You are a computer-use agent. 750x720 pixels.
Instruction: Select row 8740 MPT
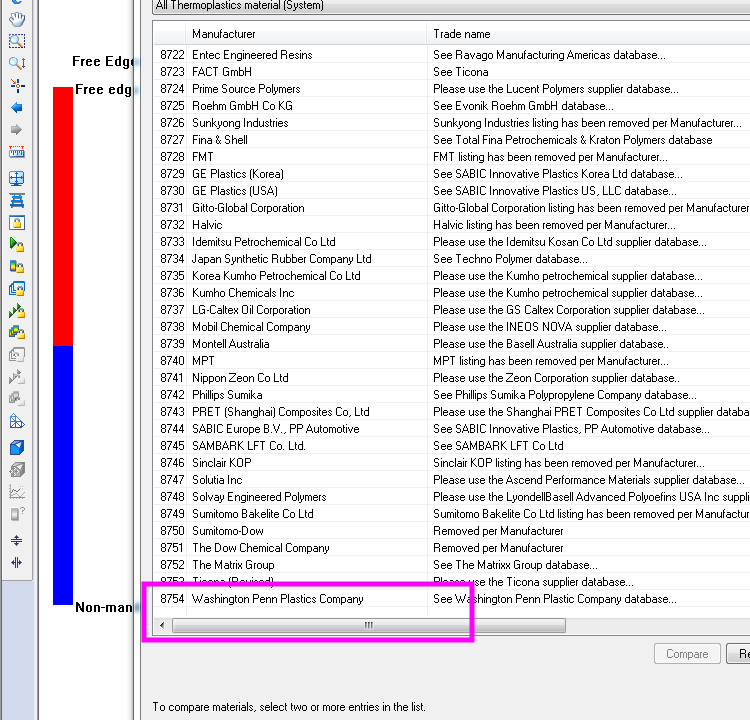click(x=452, y=361)
